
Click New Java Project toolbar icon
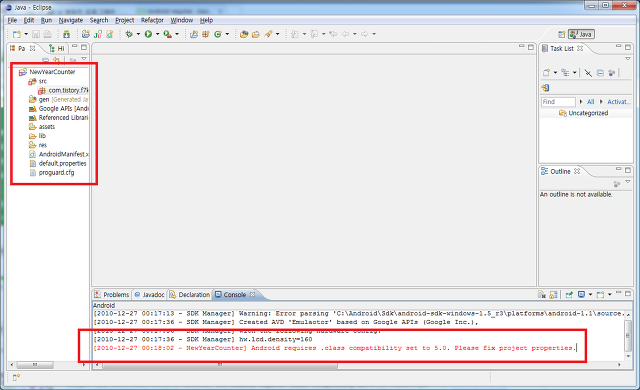tap(194, 34)
